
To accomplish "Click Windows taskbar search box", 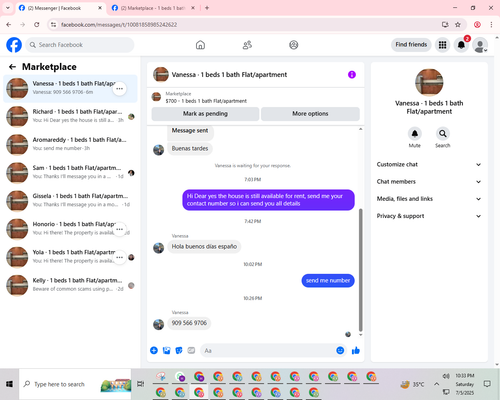I will pos(75,384).
